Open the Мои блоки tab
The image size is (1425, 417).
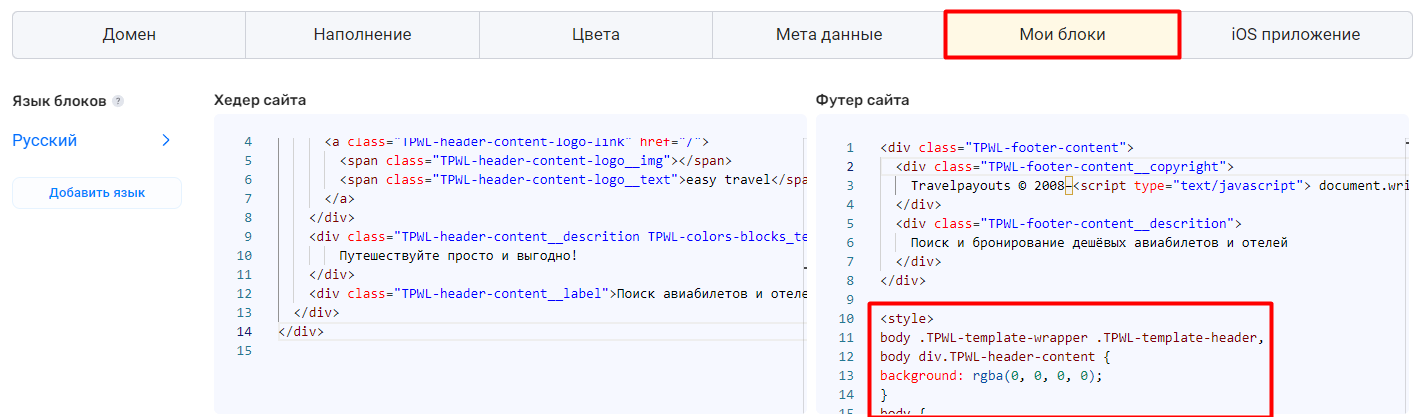click(x=1062, y=35)
